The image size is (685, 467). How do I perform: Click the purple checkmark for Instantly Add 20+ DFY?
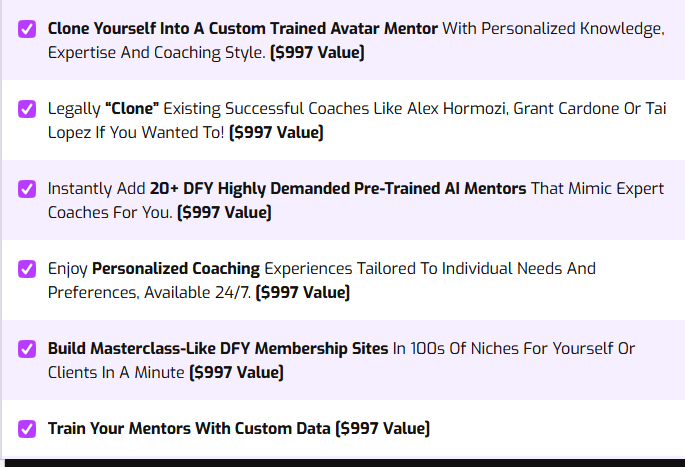click(x=27, y=189)
